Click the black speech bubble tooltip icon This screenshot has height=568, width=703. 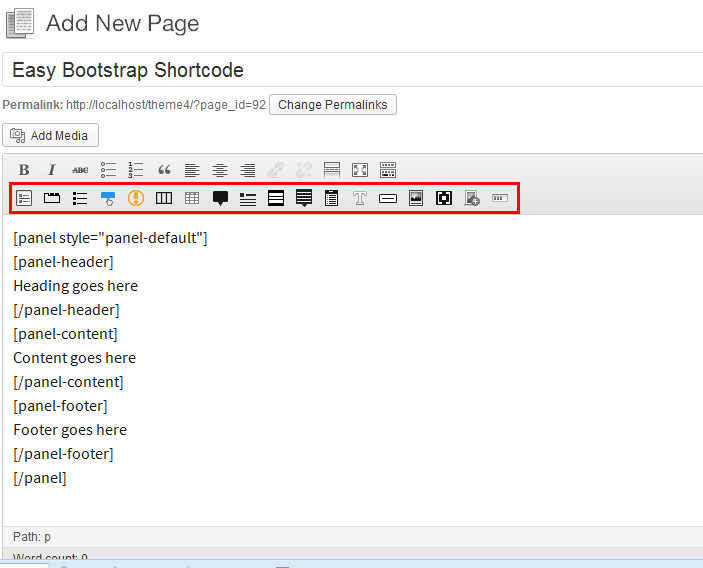[x=220, y=198]
